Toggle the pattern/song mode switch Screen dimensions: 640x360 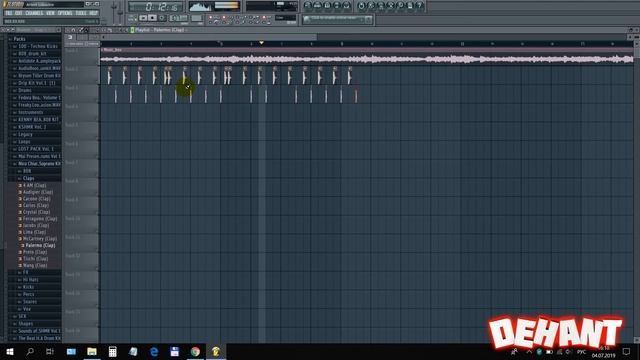132,18
